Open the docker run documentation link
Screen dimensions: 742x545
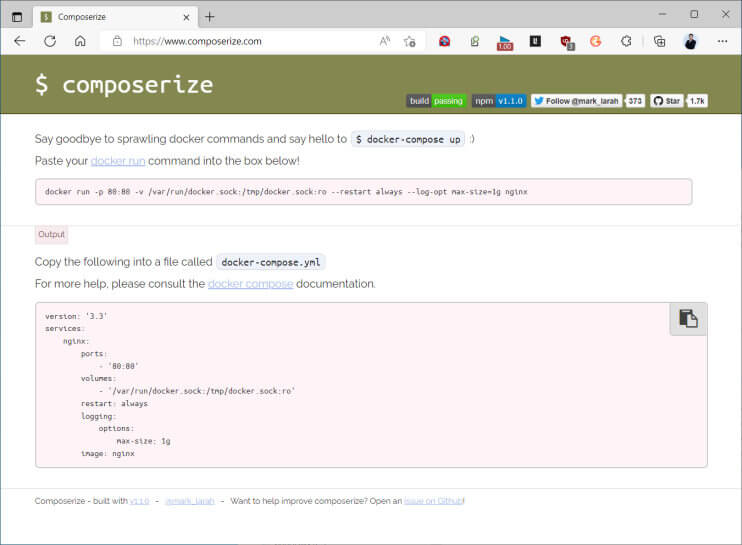tap(118, 161)
